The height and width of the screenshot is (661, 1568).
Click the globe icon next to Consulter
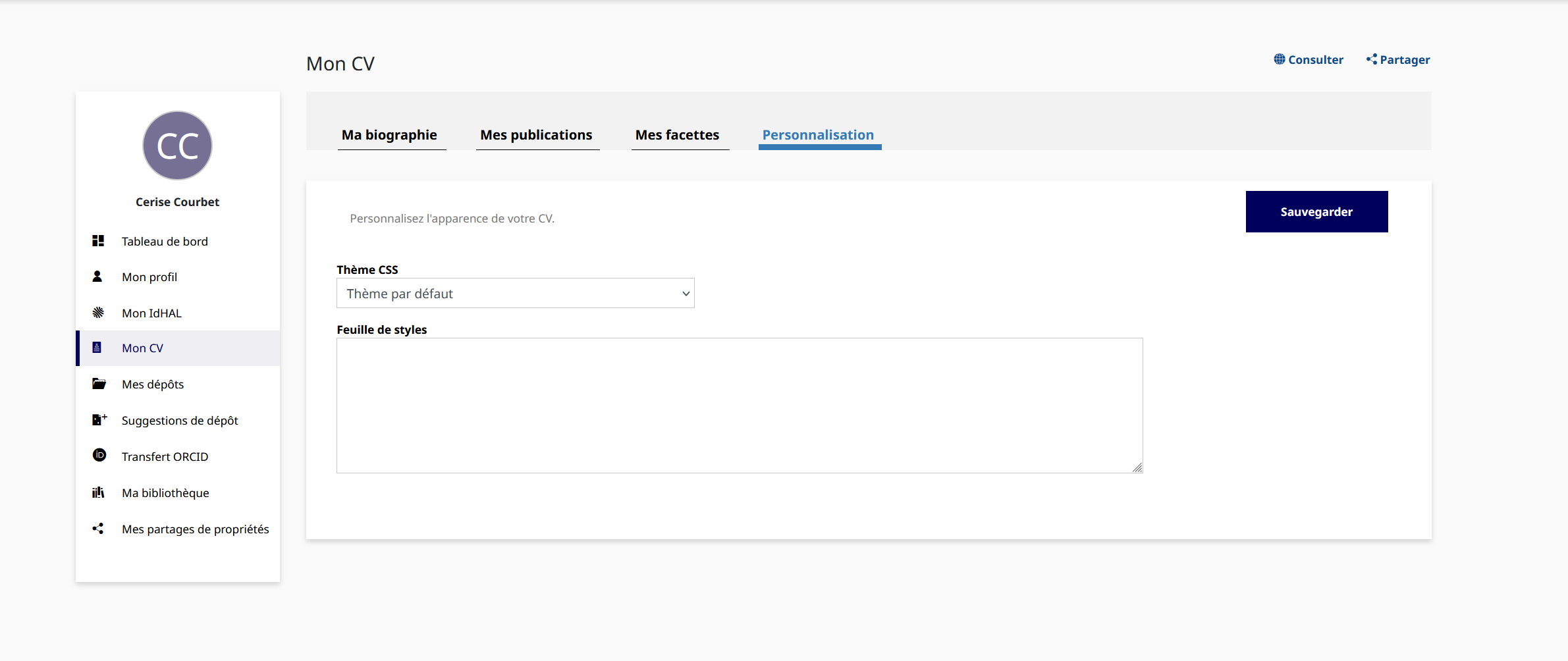1280,59
